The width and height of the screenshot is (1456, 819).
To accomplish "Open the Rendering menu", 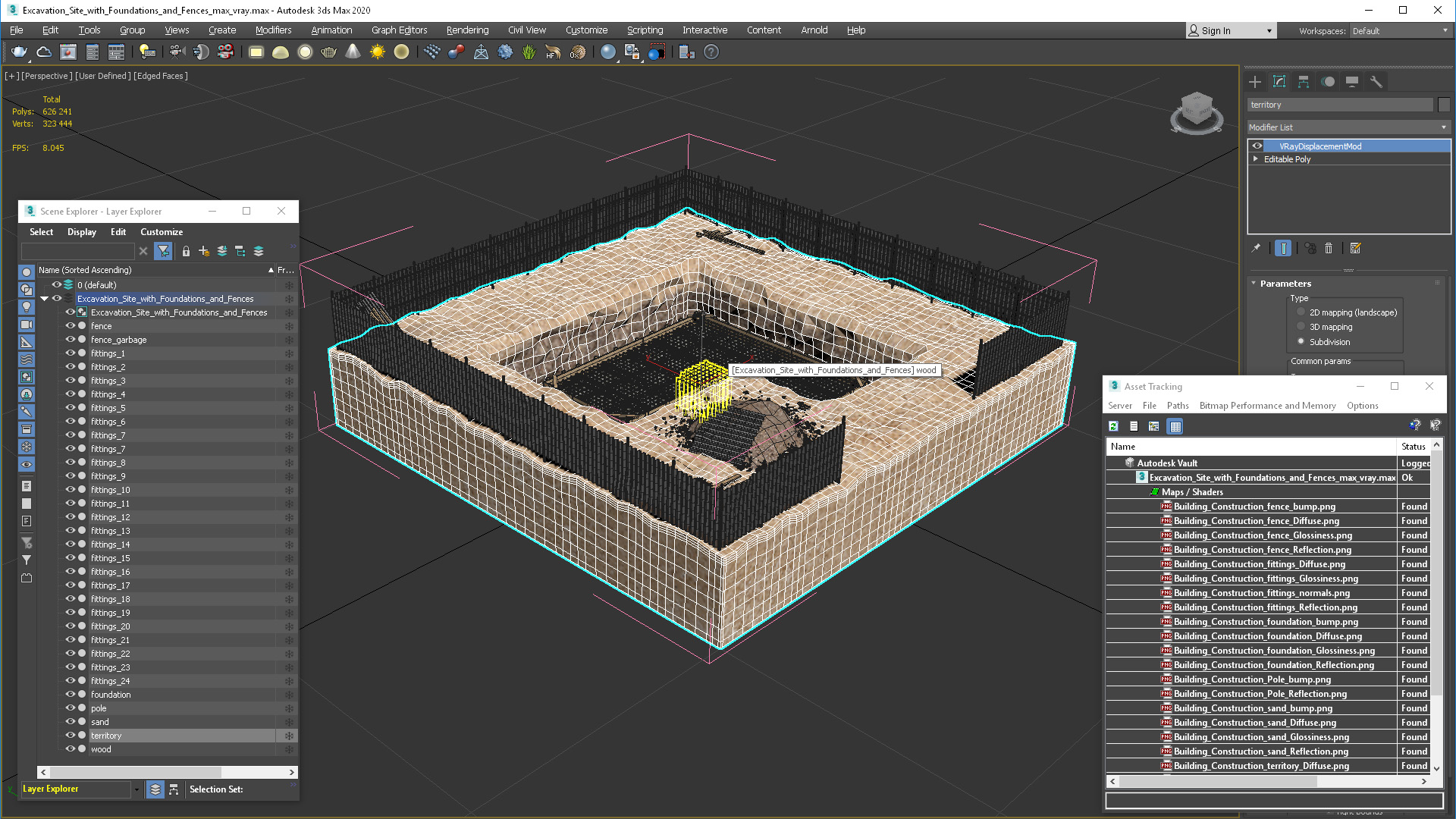I will pos(467,30).
